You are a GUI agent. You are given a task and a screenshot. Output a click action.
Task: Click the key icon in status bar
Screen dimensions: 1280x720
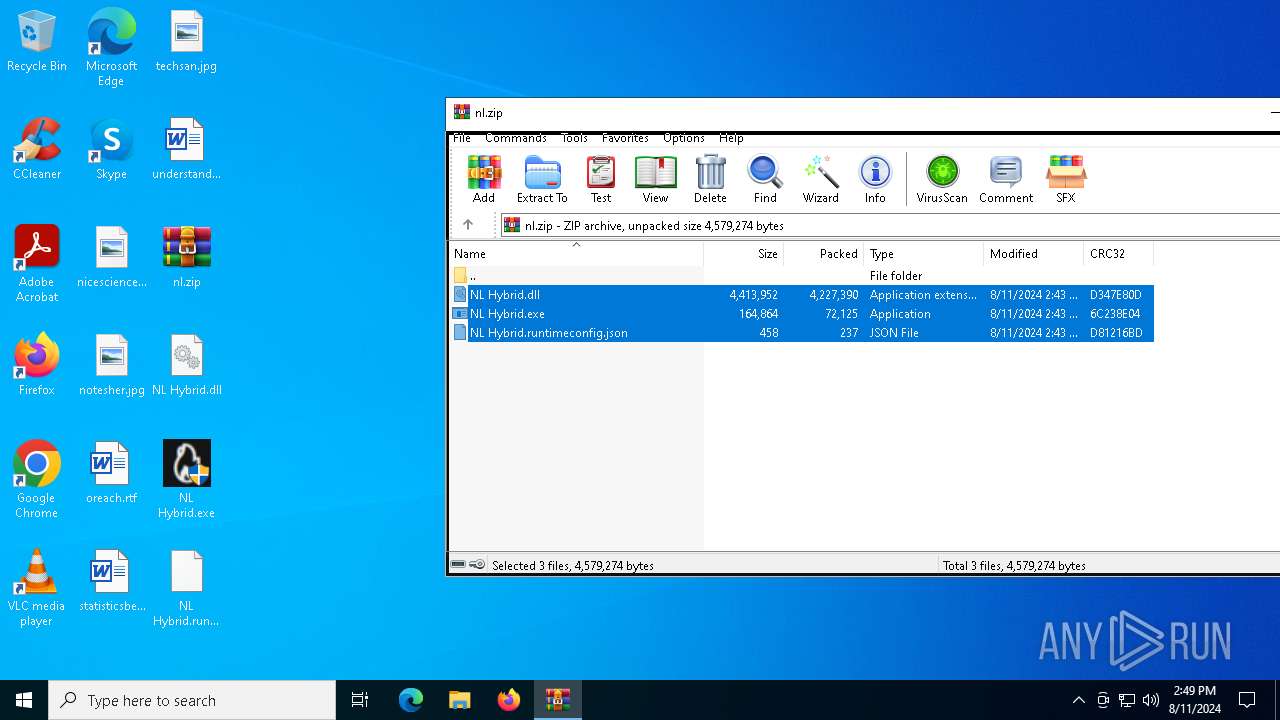click(x=477, y=565)
